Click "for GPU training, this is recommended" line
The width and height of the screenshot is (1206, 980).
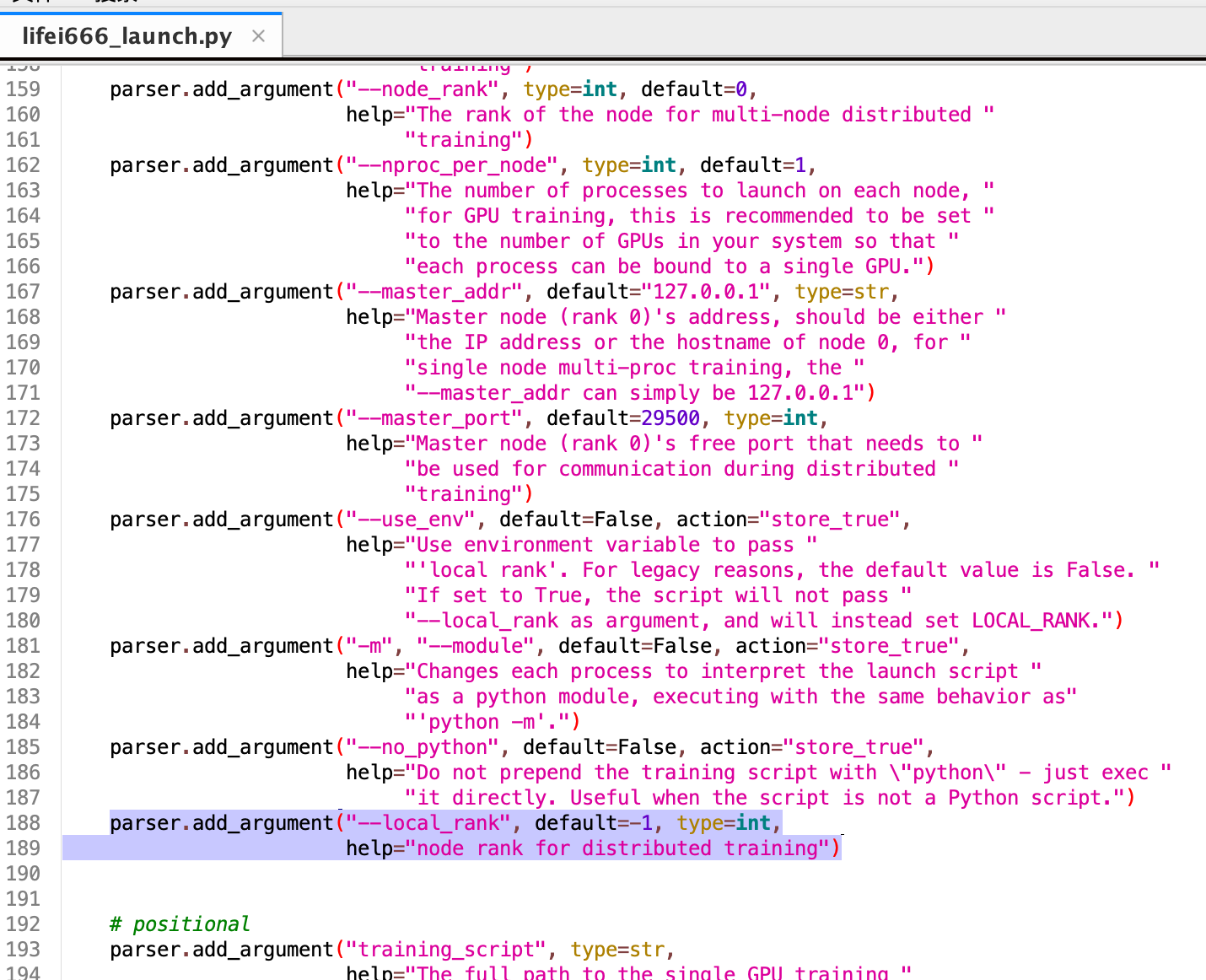pyautogui.click(x=700, y=216)
